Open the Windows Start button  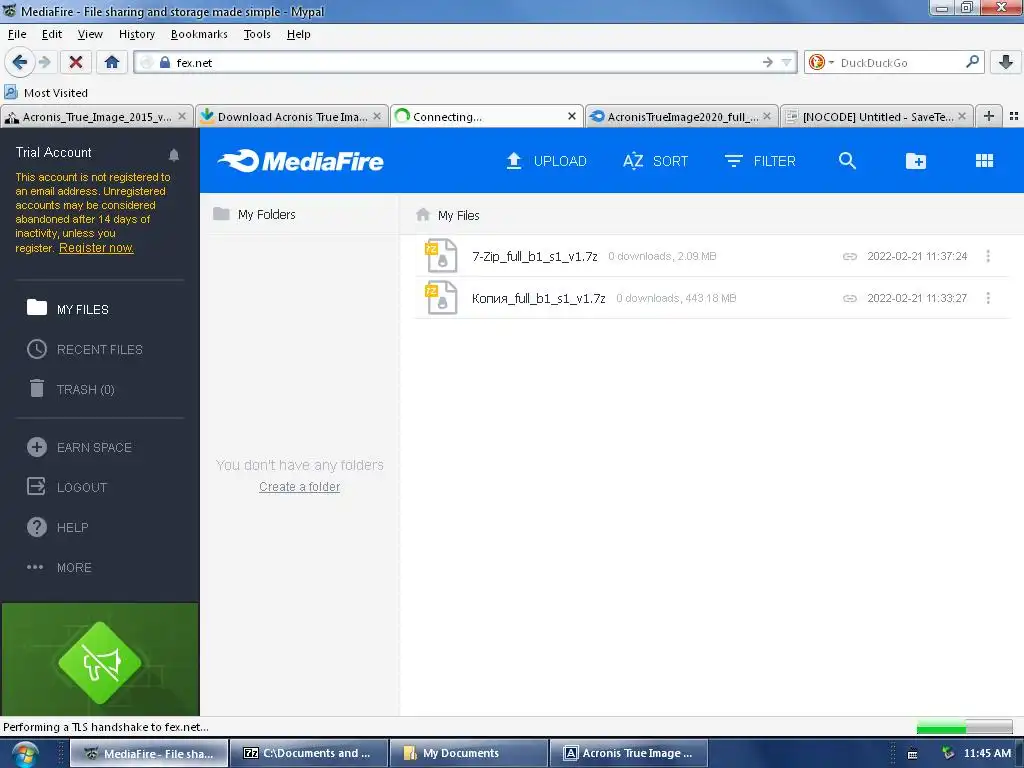(x=24, y=754)
